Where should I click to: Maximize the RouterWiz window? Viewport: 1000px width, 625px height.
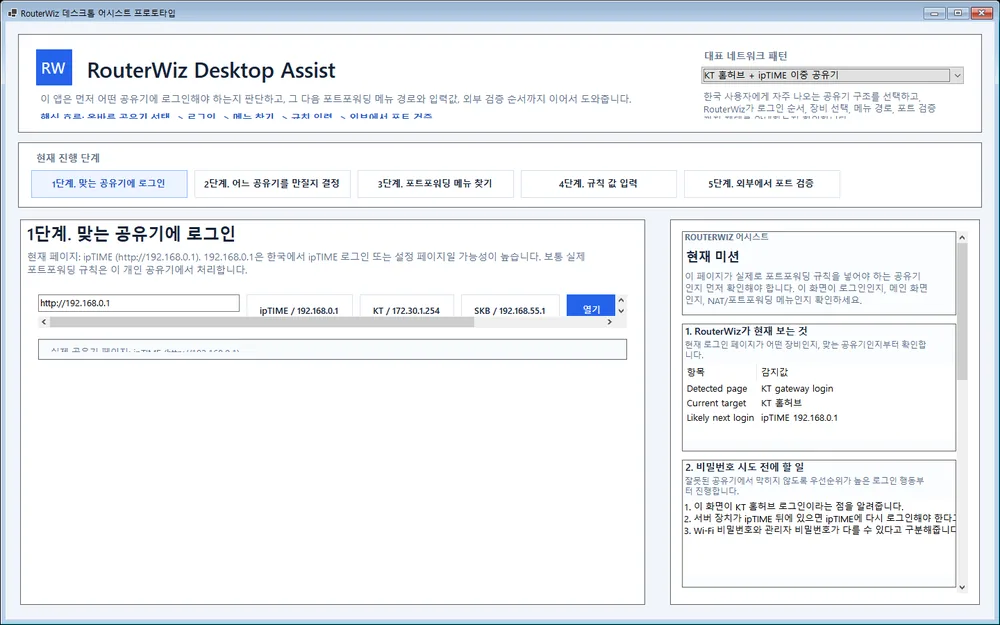coord(957,13)
